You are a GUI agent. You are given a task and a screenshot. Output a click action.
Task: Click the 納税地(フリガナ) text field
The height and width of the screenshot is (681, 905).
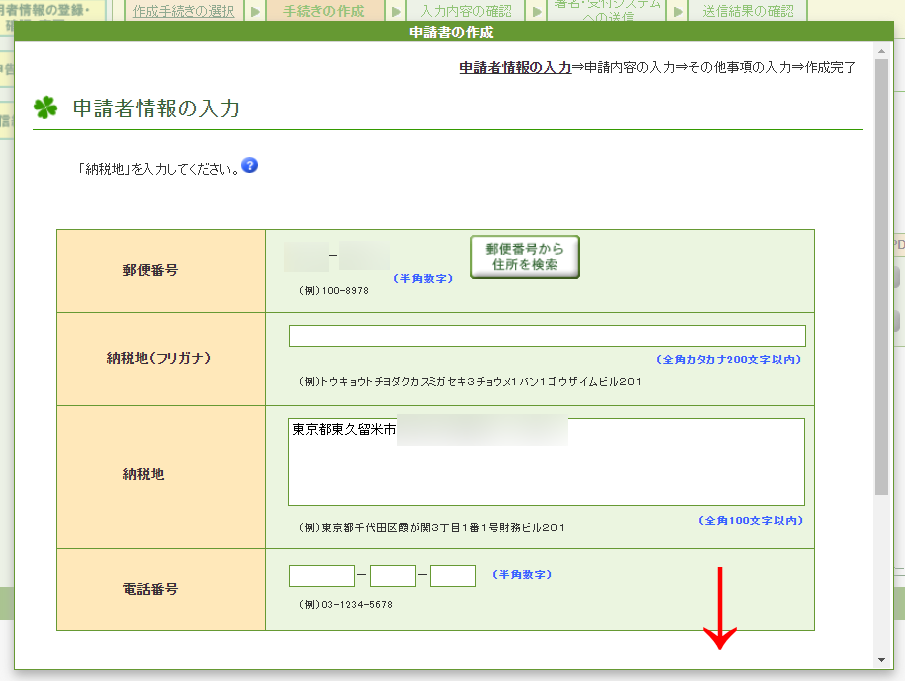coord(547,336)
